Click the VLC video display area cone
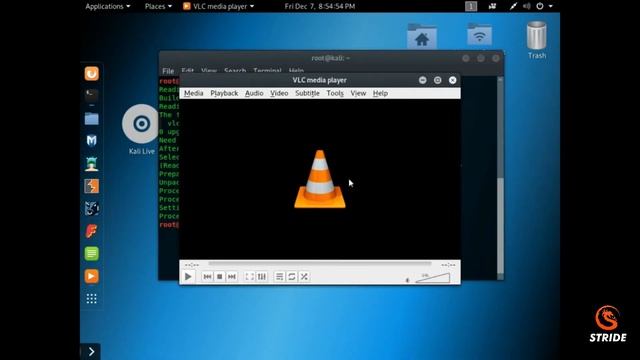 (320, 179)
